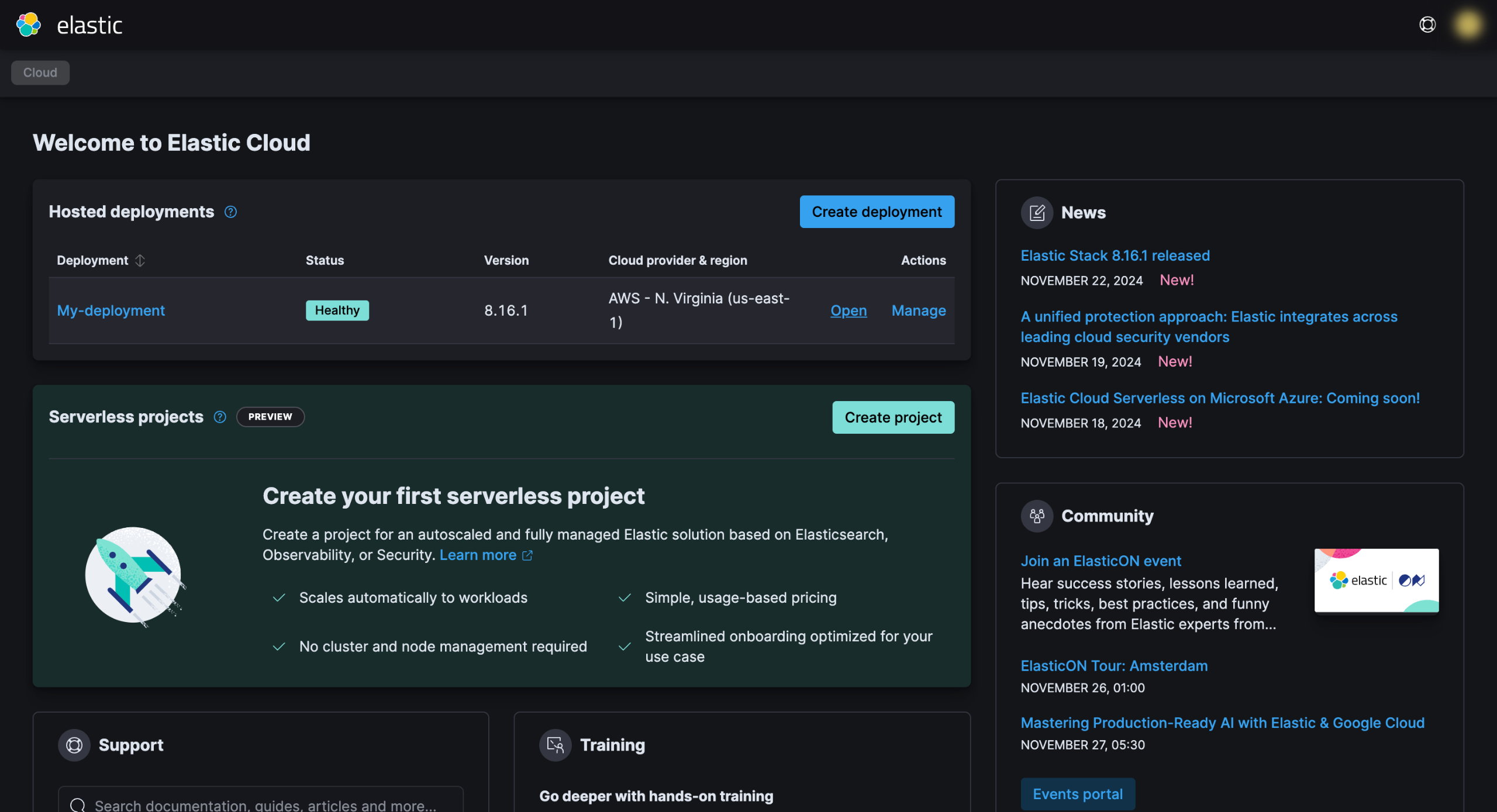Click the Elastic logo in header
The image size is (1497, 812).
coord(28,25)
